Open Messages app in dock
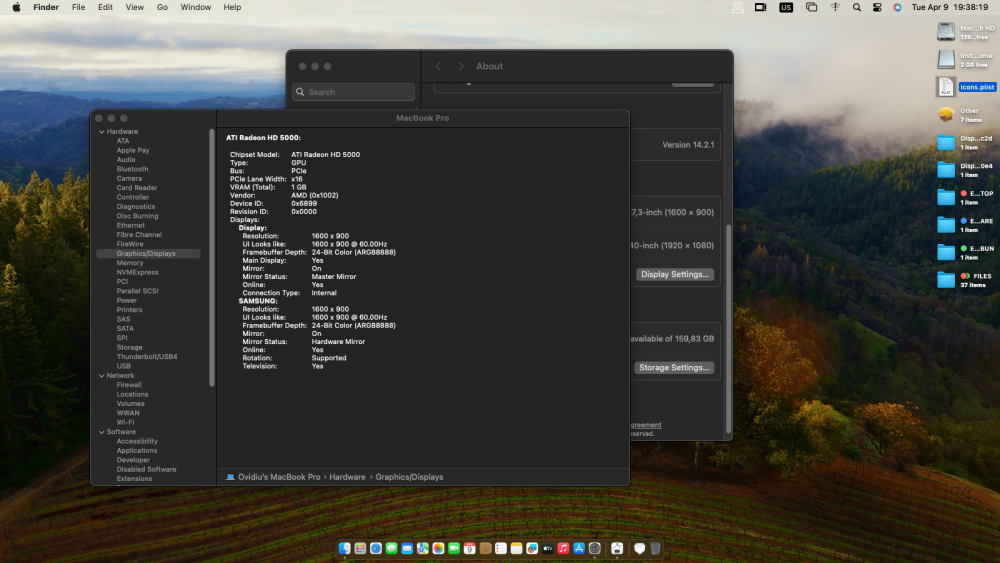The width and height of the screenshot is (1000, 563). click(x=392, y=548)
